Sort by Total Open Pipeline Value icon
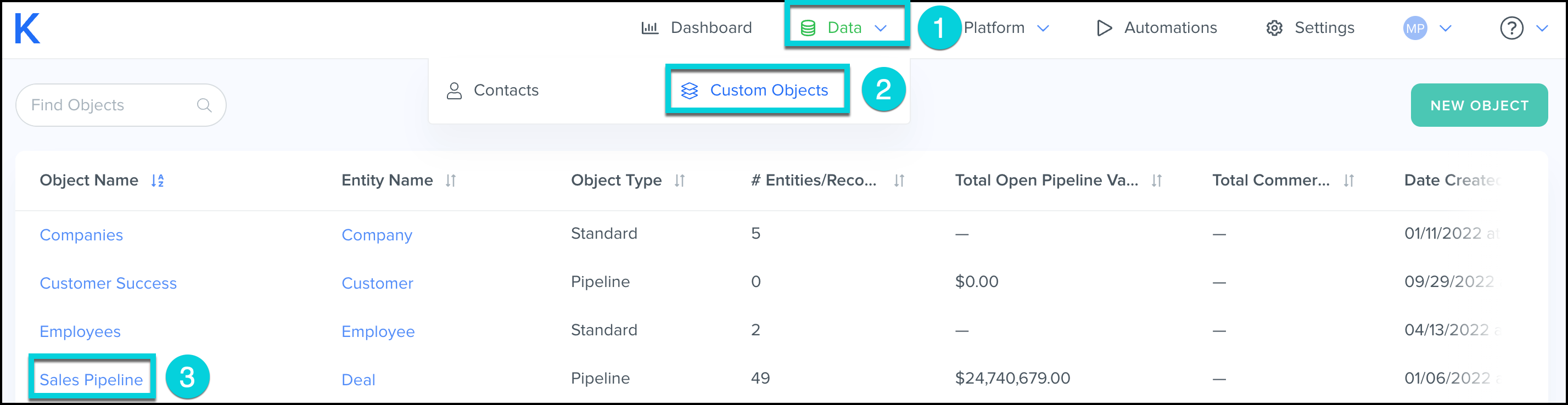1568x405 pixels. pos(1157,181)
